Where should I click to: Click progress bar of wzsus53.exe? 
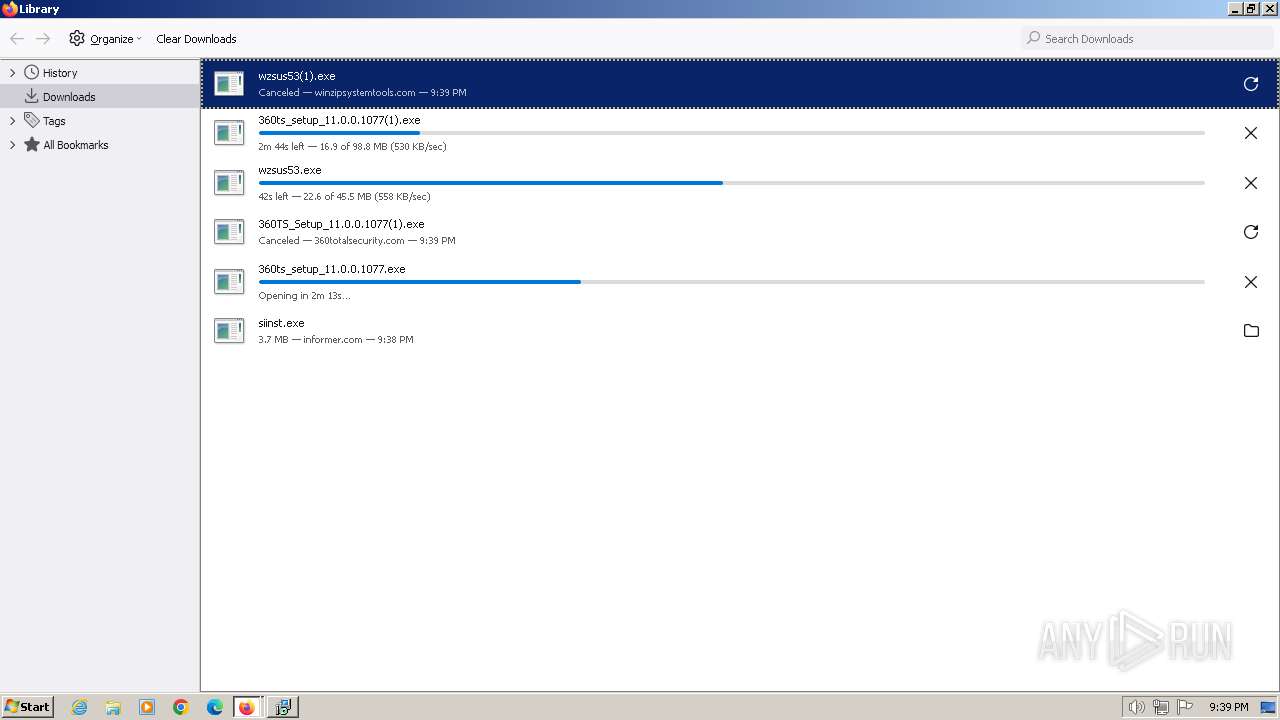(731, 183)
